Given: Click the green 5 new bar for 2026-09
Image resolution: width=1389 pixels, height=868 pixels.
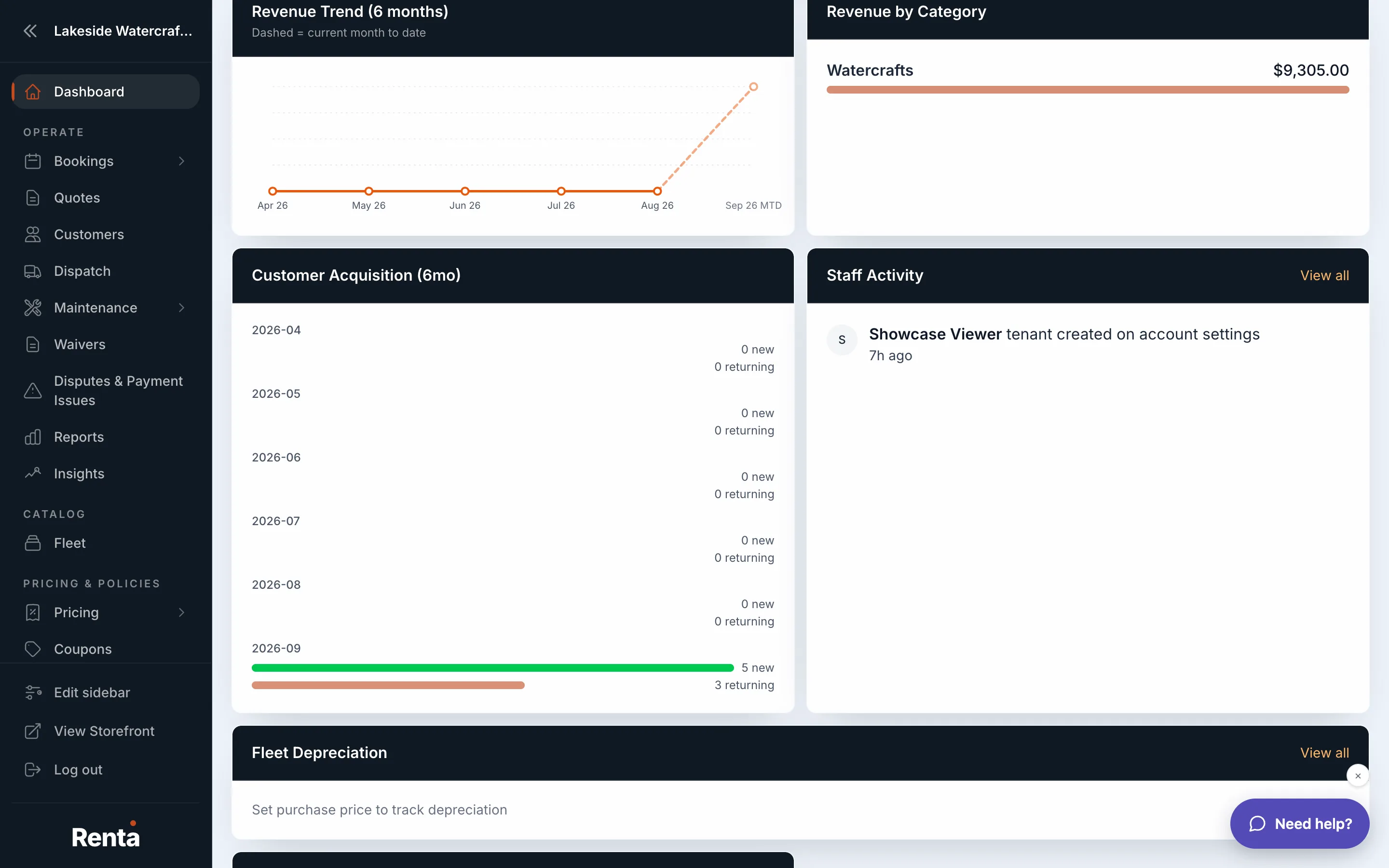Looking at the screenshot, I should click(x=492, y=668).
